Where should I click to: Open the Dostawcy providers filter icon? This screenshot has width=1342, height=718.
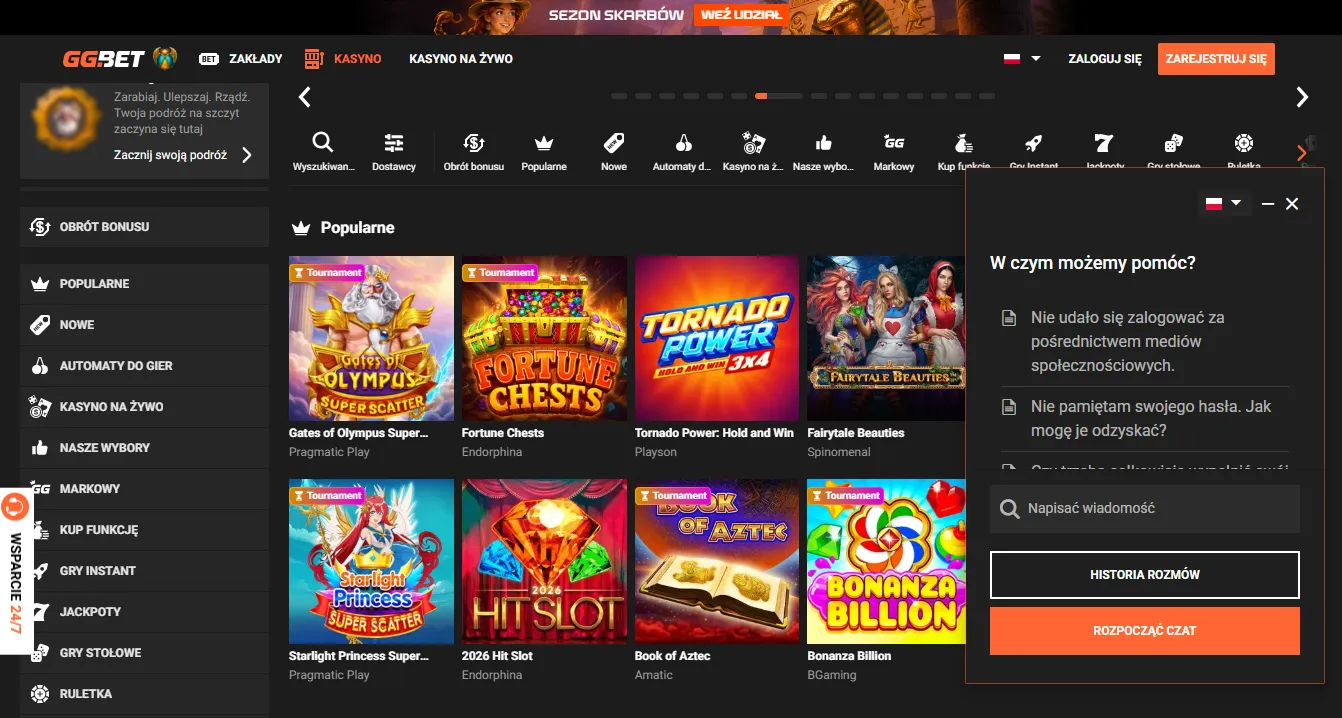pyautogui.click(x=394, y=142)
